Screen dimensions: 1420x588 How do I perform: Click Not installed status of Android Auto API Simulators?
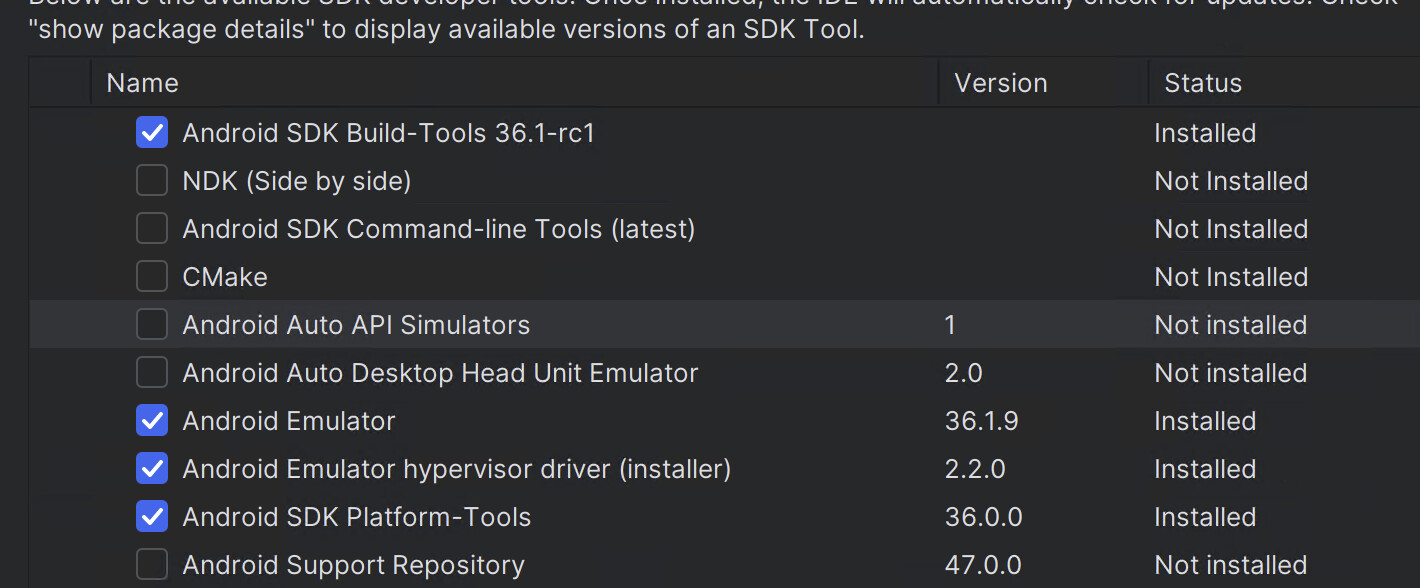(x=1230, y=325)
